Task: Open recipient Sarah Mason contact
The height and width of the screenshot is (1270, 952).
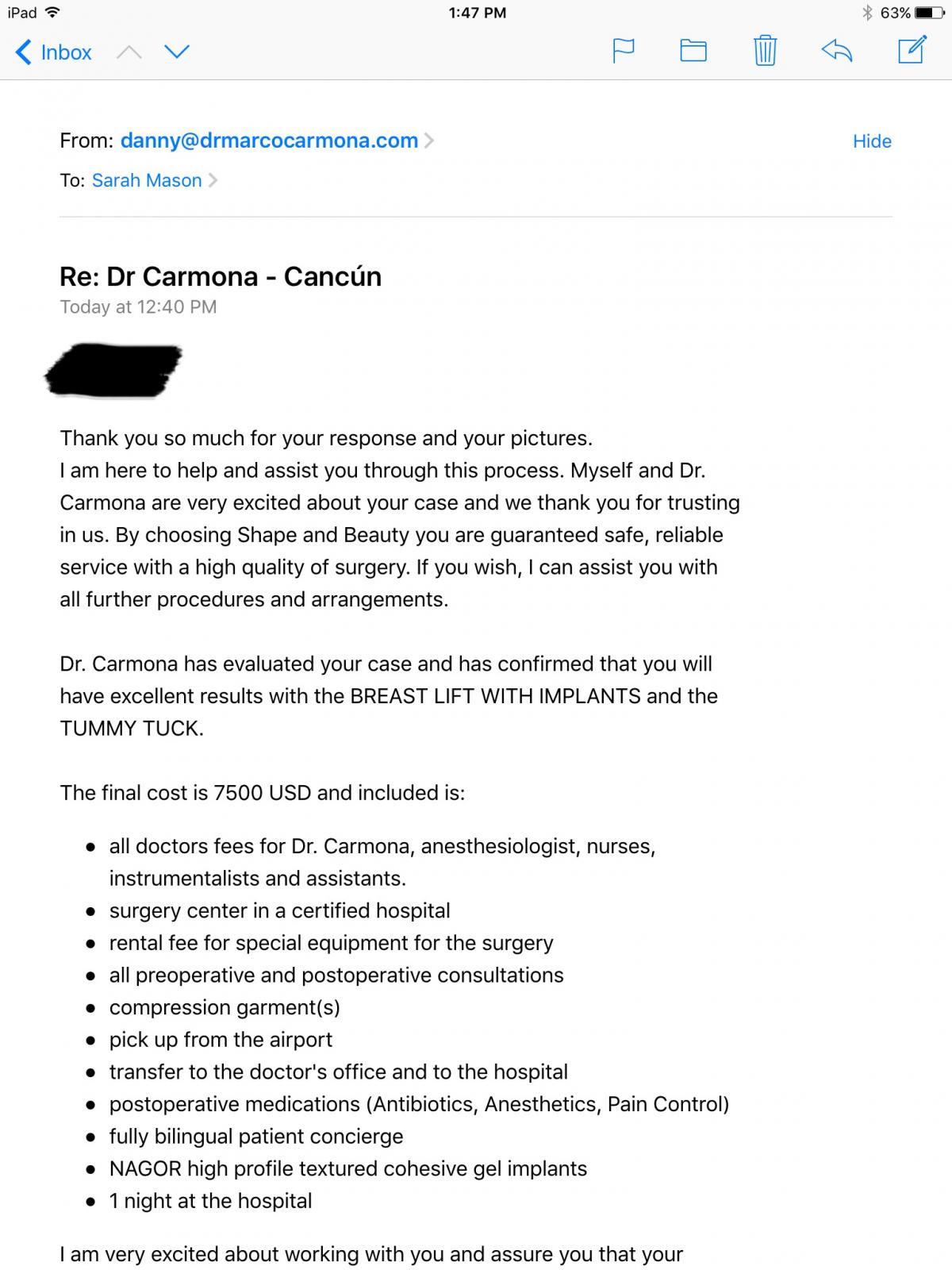Action: tap(147, 180)
